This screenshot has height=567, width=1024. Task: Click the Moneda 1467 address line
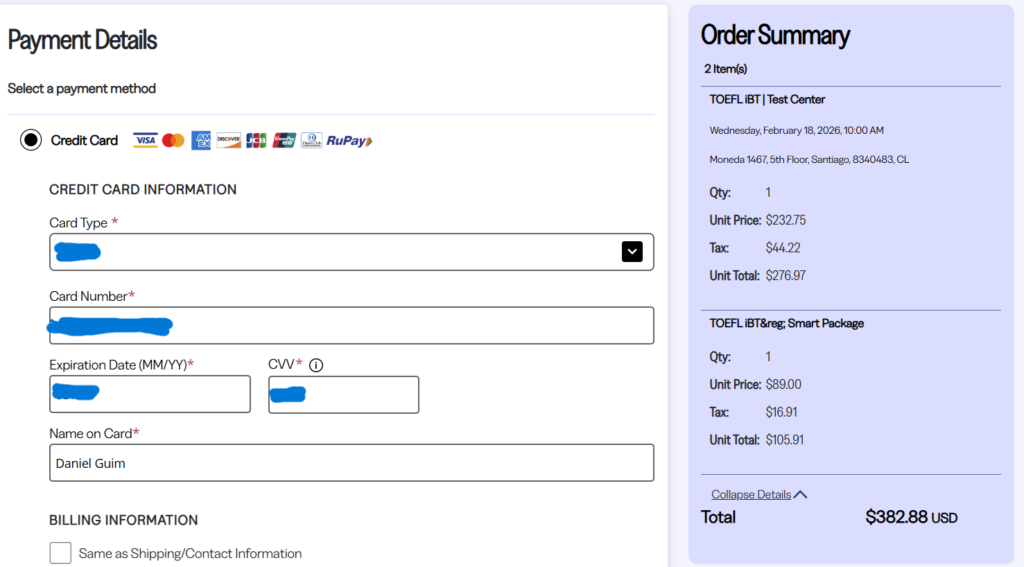pyautogui.click(x=809, y=159)
